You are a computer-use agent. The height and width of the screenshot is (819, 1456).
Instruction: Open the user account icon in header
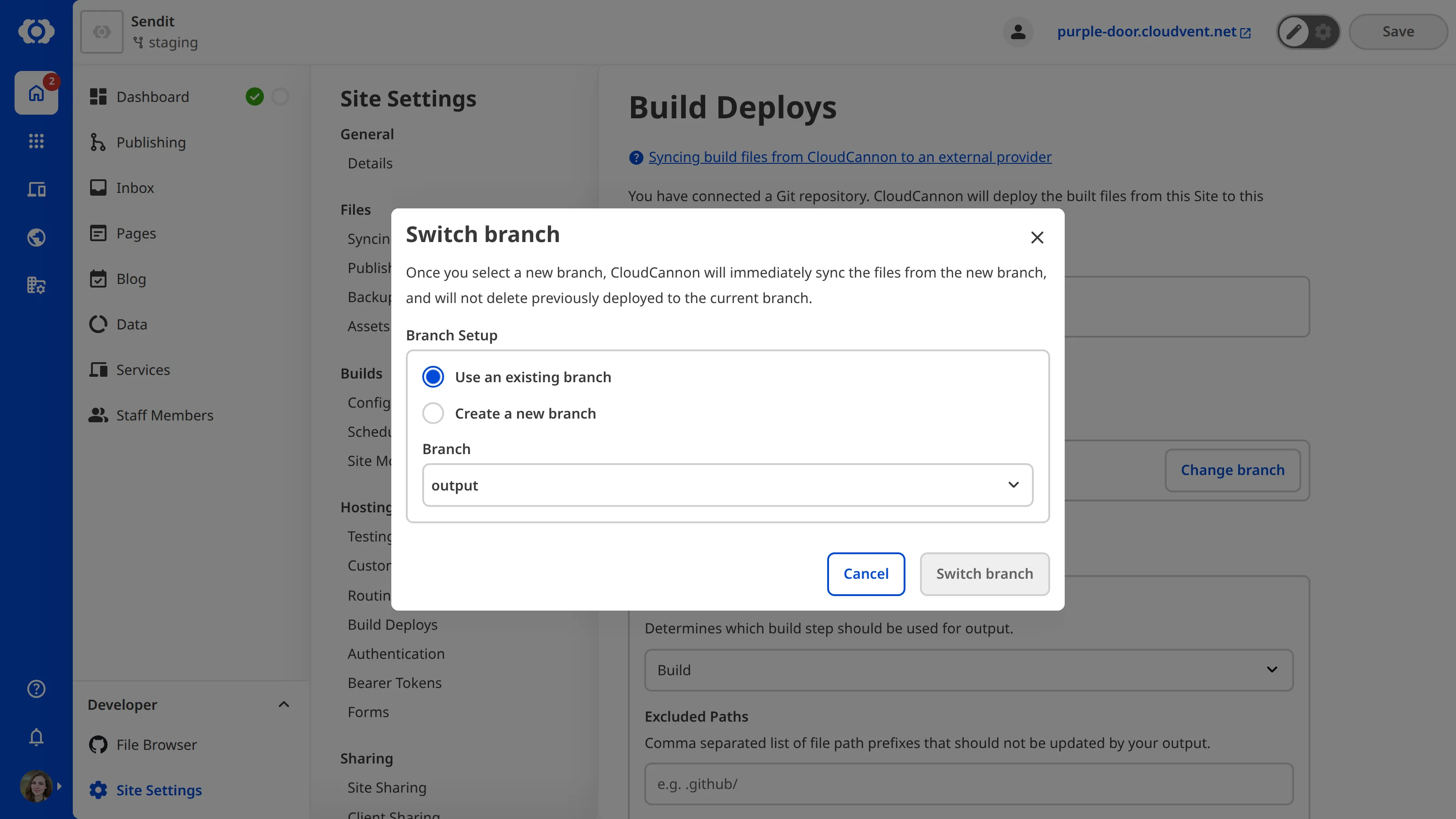coord(1018,32)
